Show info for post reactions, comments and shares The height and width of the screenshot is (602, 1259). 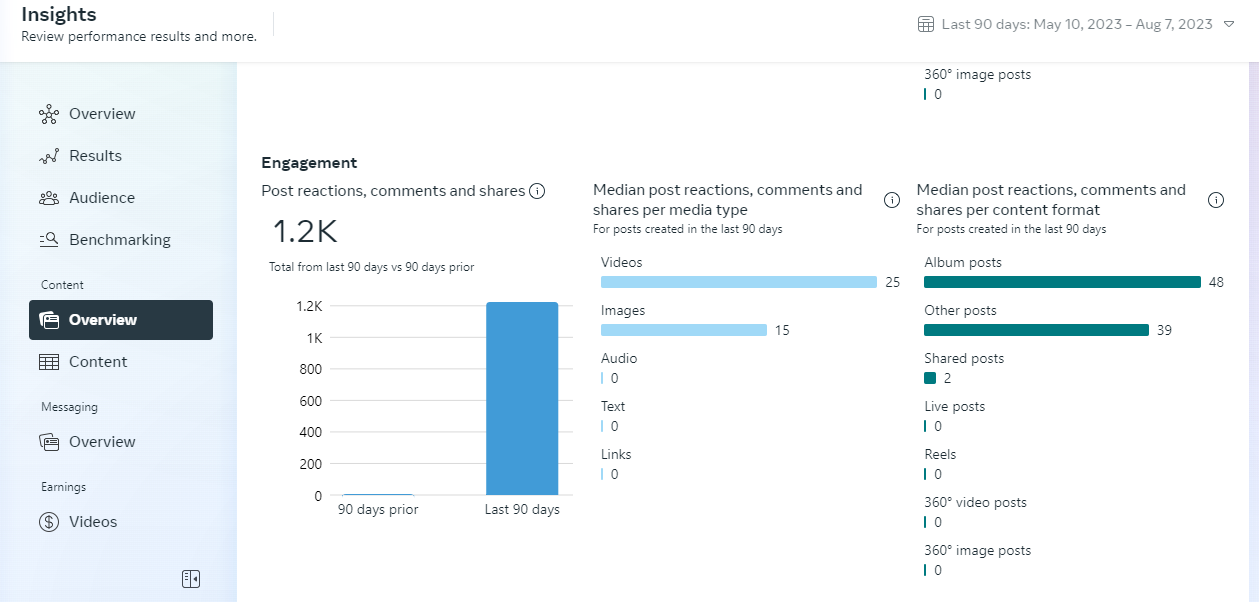[537, 191]
